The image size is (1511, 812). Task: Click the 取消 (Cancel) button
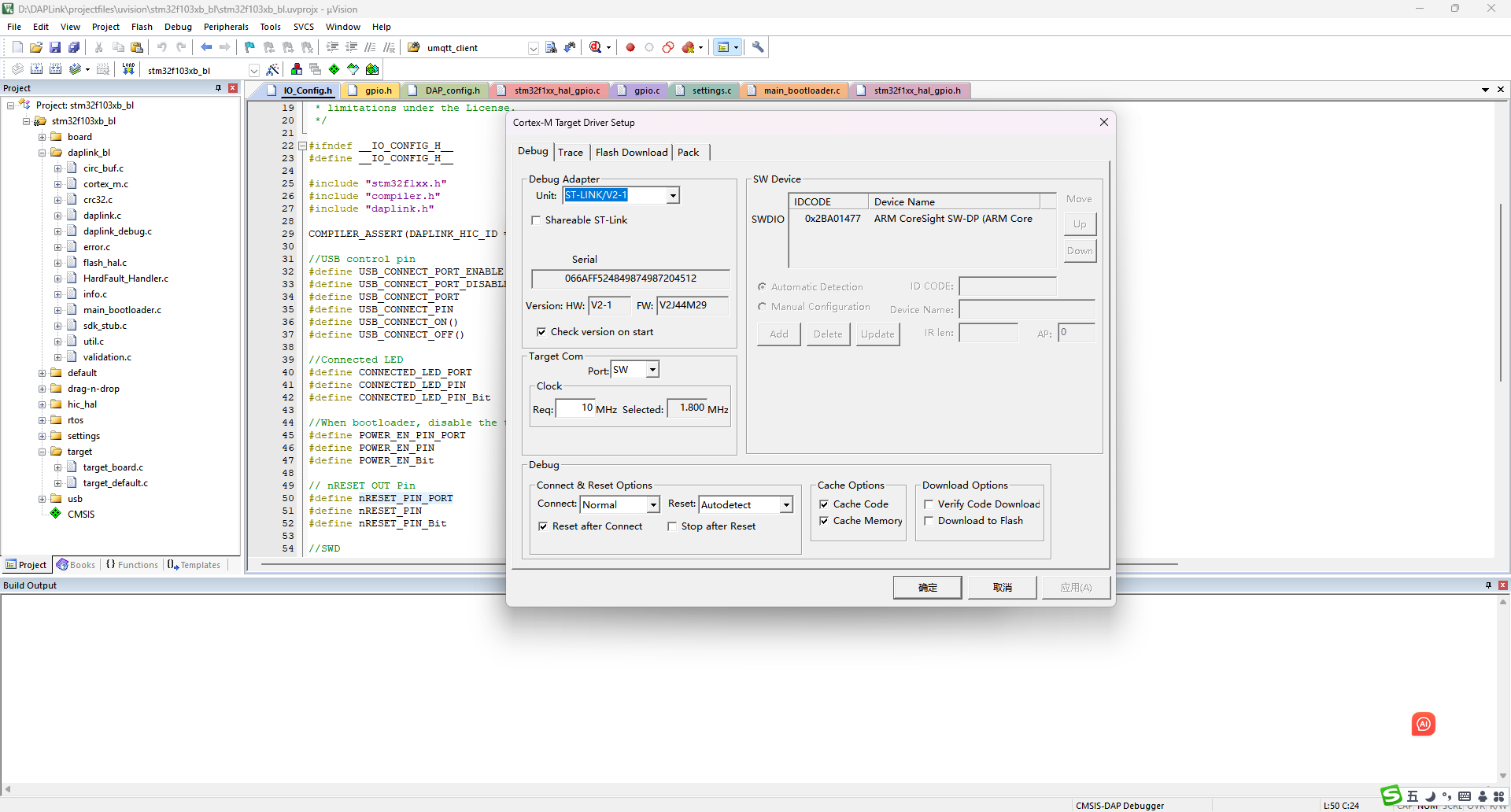tap(1002, 587)
